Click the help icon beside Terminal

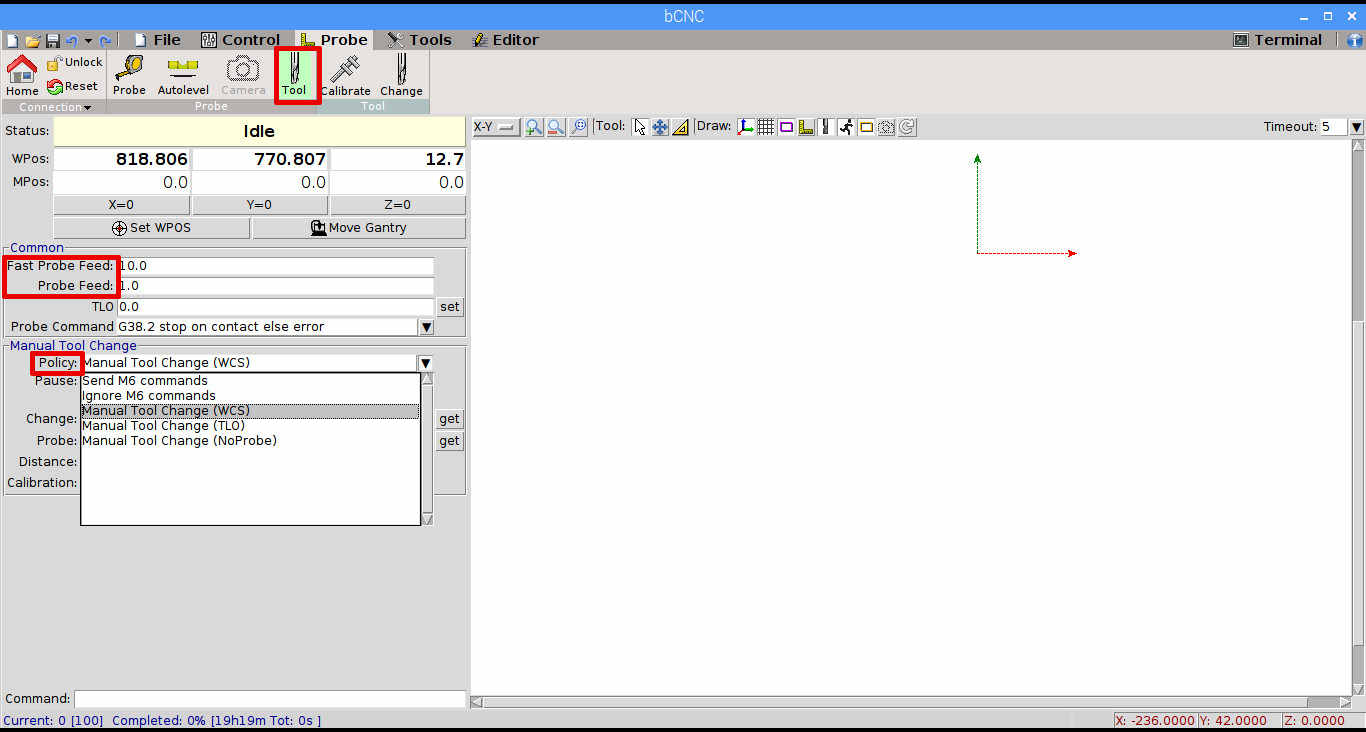click(x=1355, y=41)
